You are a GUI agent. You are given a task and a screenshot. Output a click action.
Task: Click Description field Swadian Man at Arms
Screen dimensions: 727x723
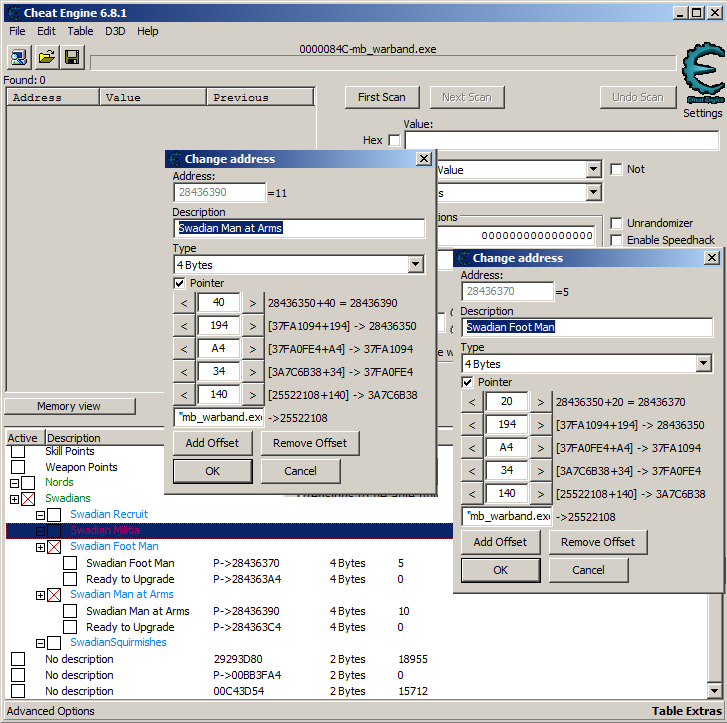[300, 228]
